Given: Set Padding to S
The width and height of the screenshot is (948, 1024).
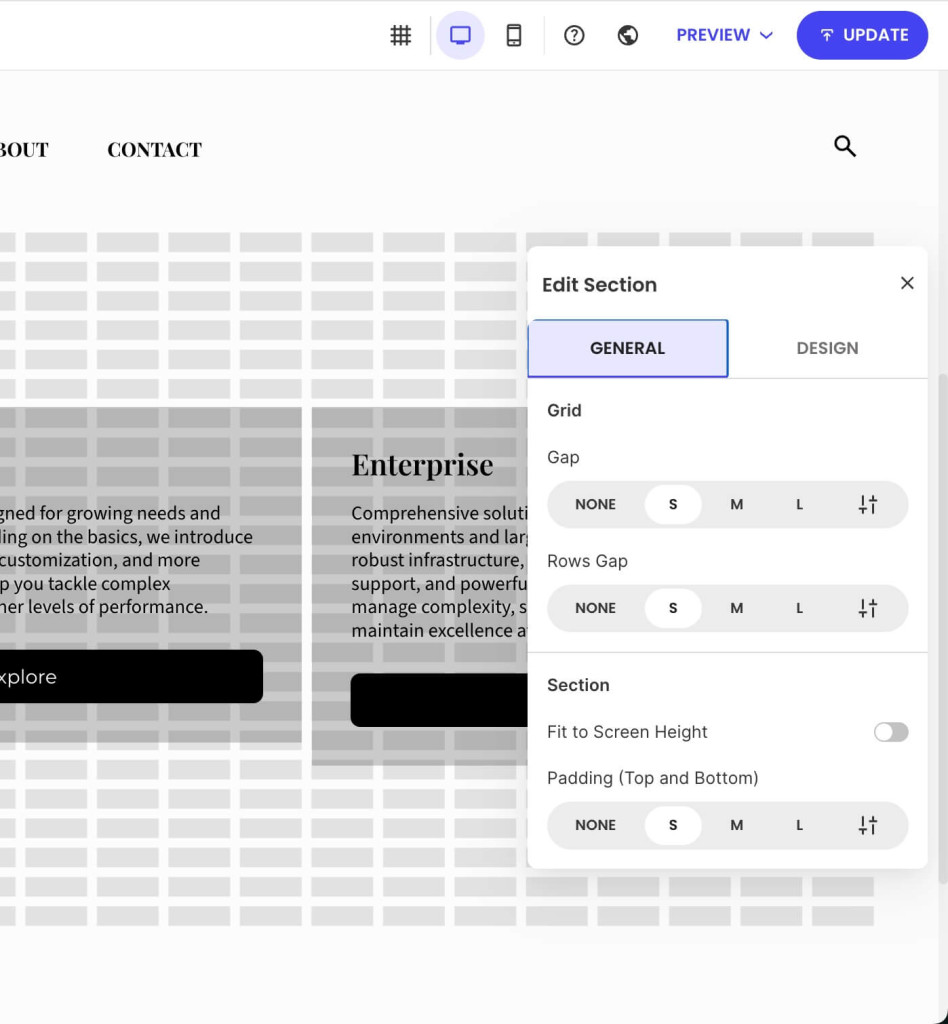Looking at the screenshot, I should point(673,825).
